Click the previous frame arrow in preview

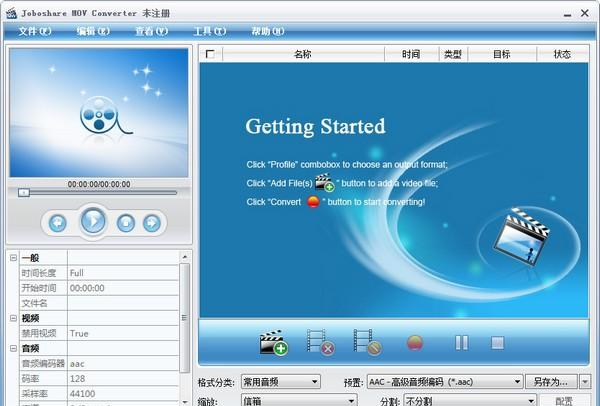coord(58,223)
